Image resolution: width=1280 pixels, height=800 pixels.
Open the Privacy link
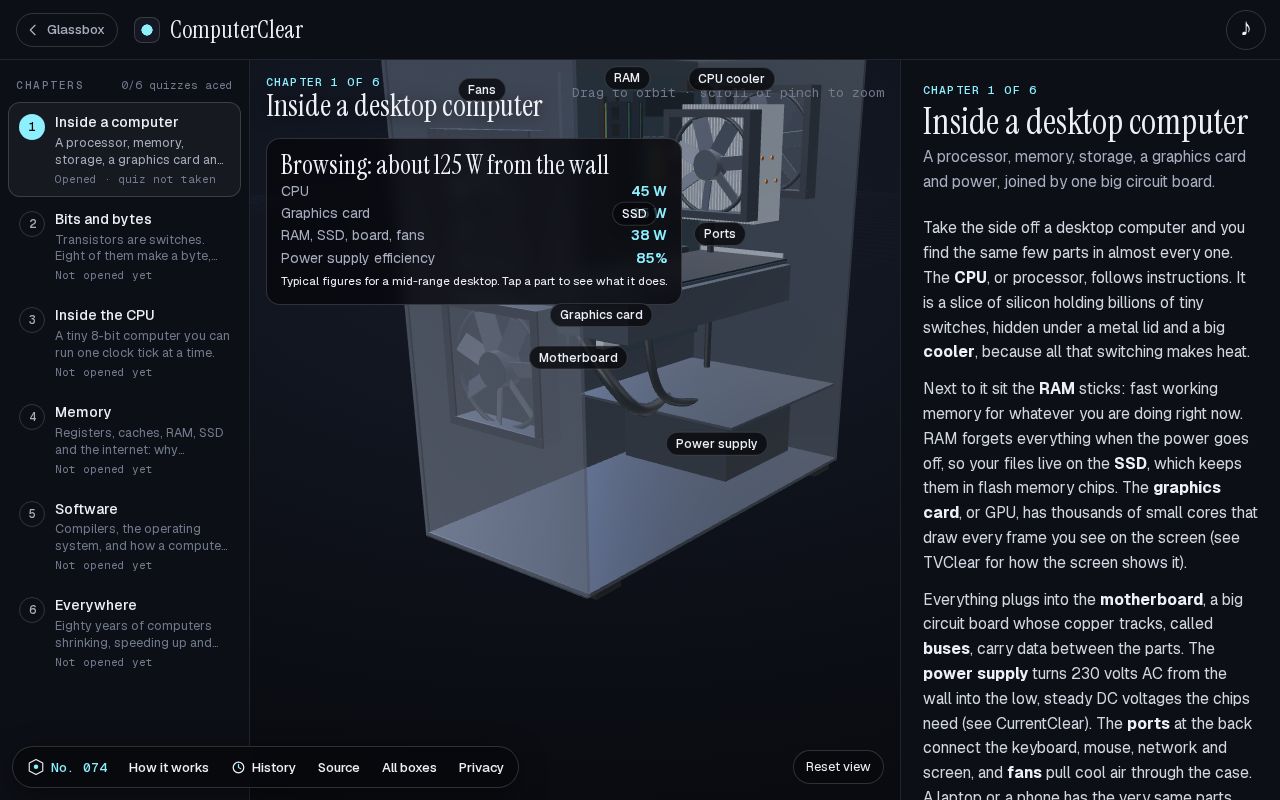click(x=481, y=767)
